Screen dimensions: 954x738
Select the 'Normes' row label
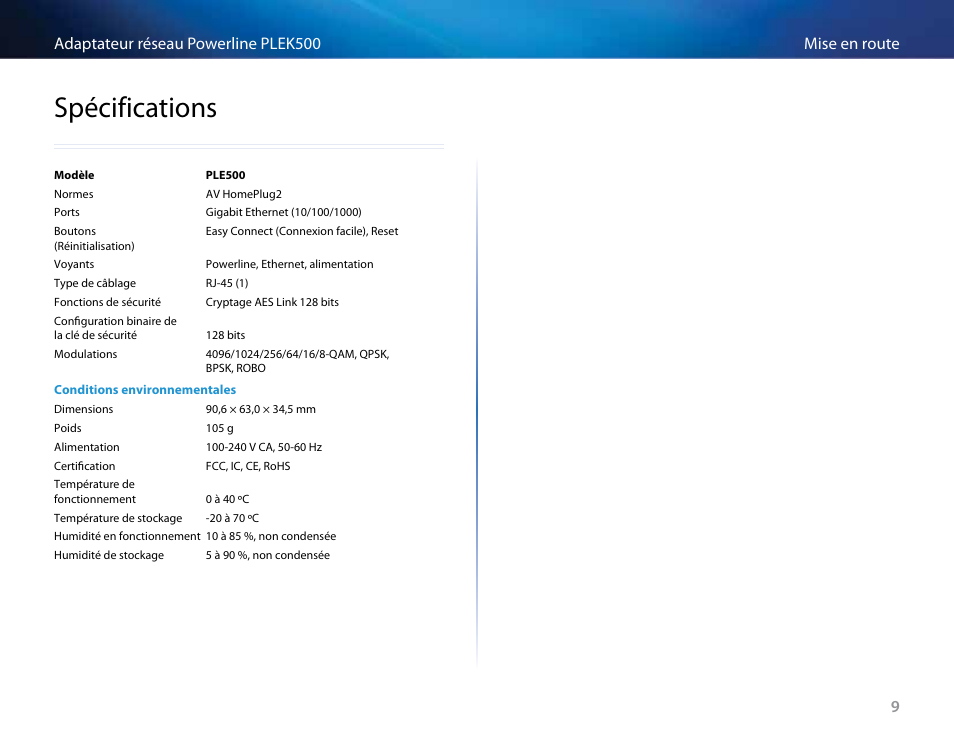coord(74,194)
